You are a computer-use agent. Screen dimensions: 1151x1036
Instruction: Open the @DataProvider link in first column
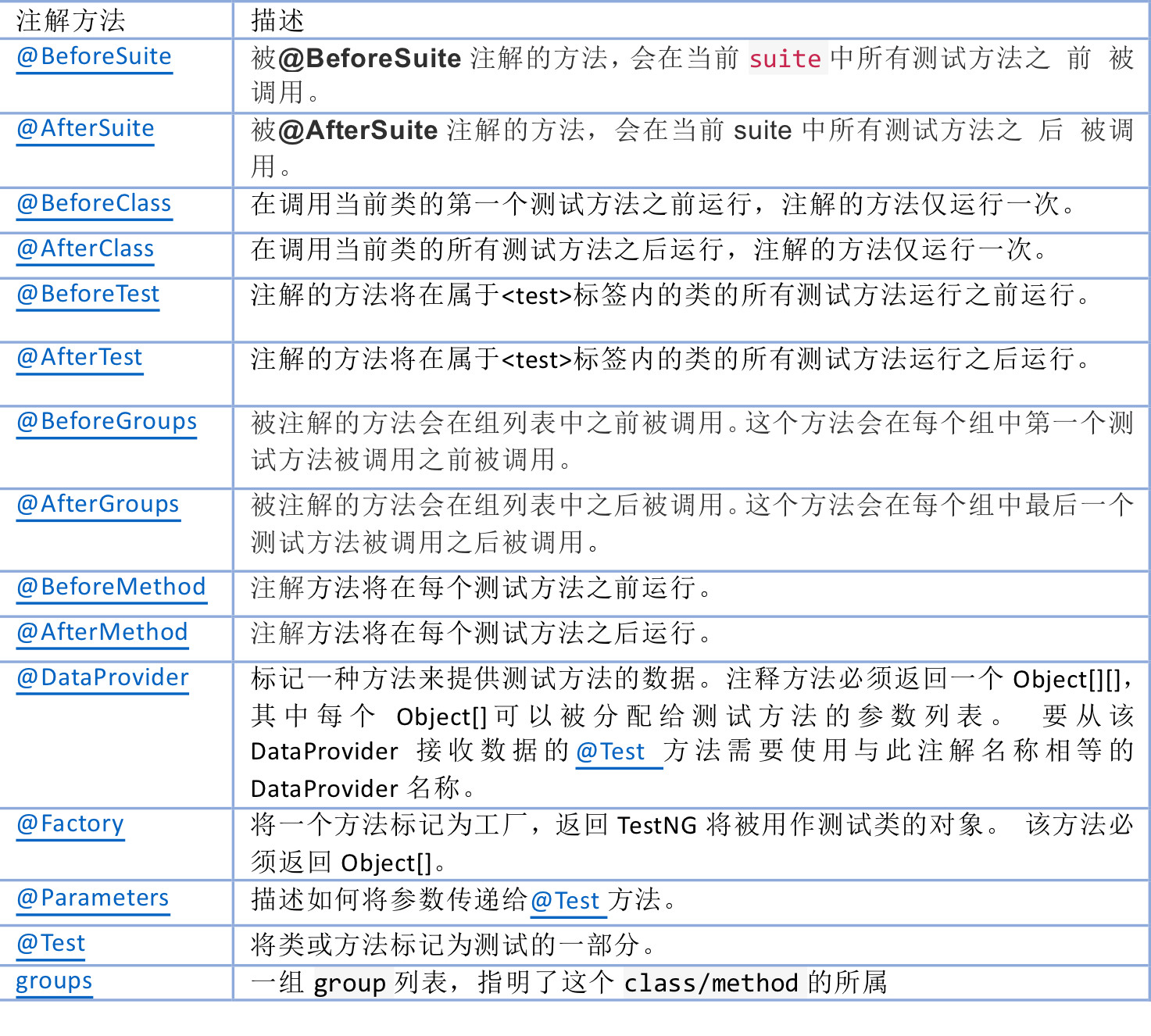(x=103, y=678)
